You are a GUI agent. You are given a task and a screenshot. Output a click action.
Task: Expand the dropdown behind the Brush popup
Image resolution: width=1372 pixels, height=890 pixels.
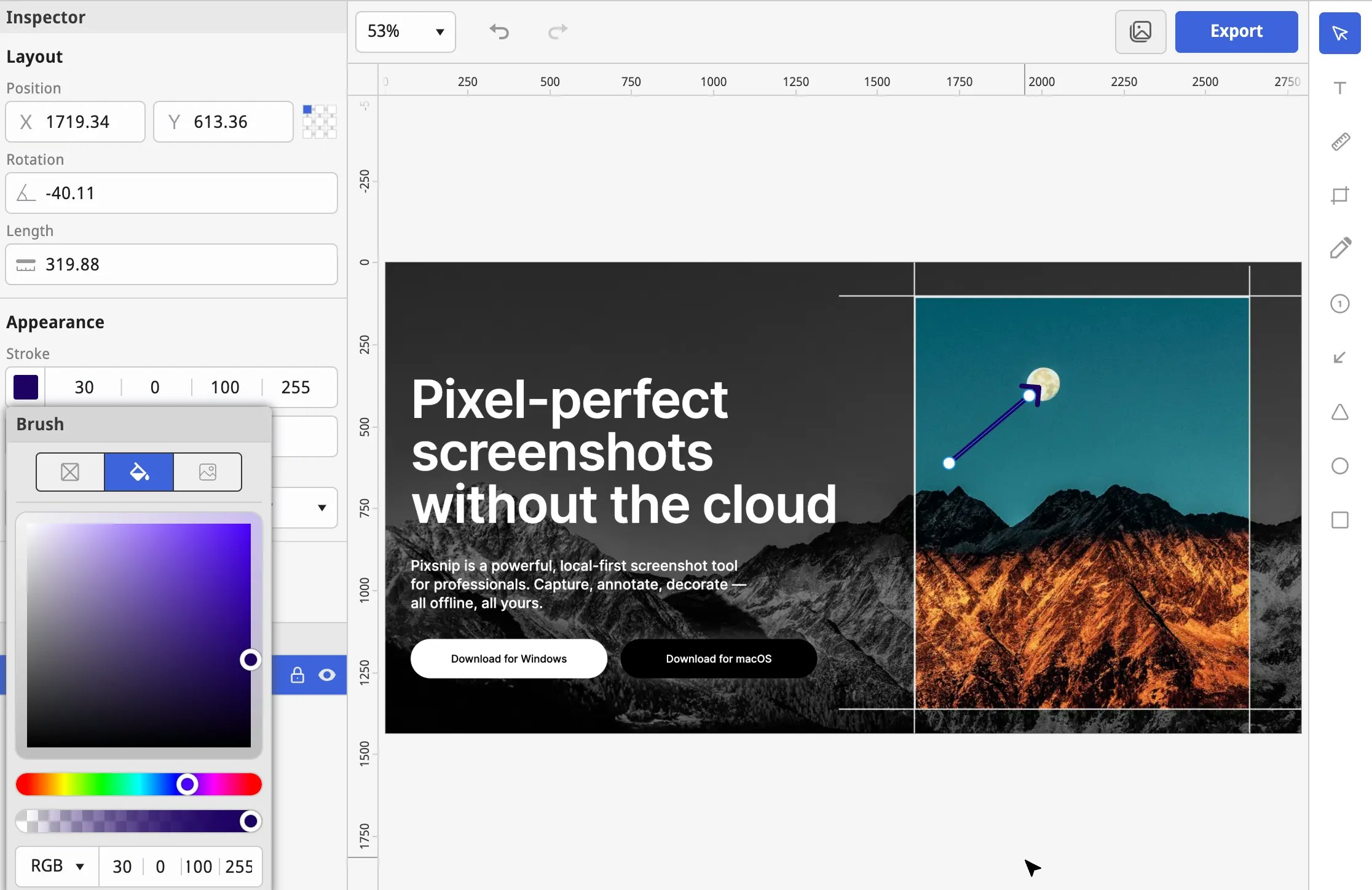click(x=321, y=508)
